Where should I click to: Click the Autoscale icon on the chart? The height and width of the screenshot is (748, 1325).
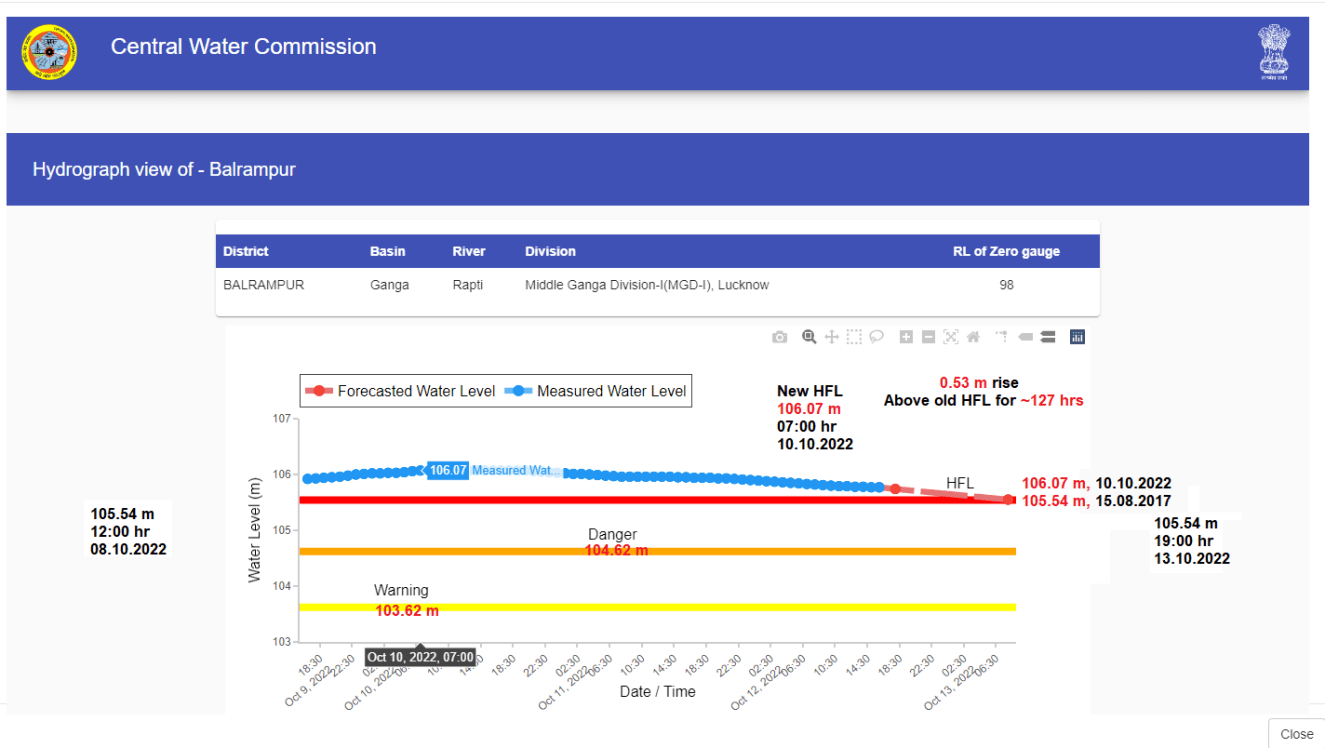(950, 337)
